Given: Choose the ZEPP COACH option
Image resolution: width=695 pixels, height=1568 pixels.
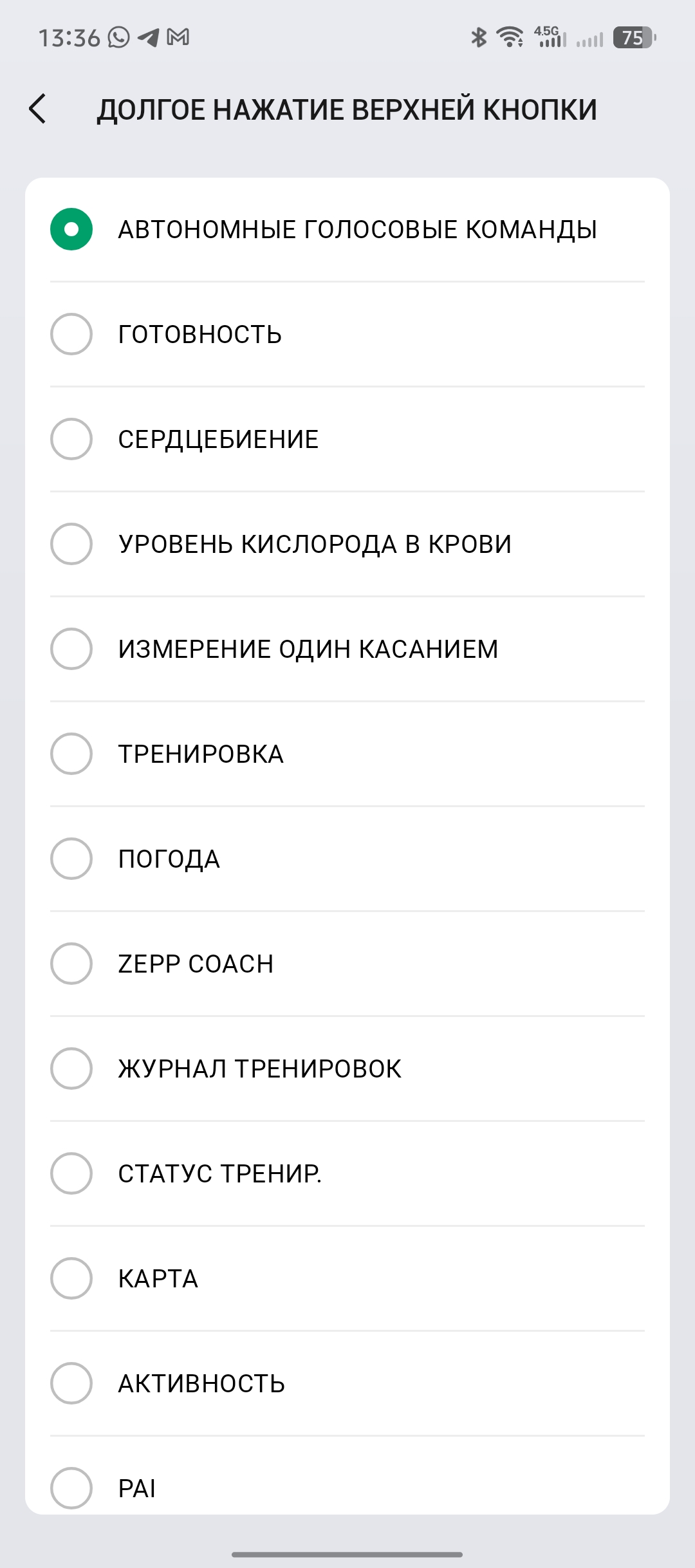Looking at the screenshot, I should [71, 964].
